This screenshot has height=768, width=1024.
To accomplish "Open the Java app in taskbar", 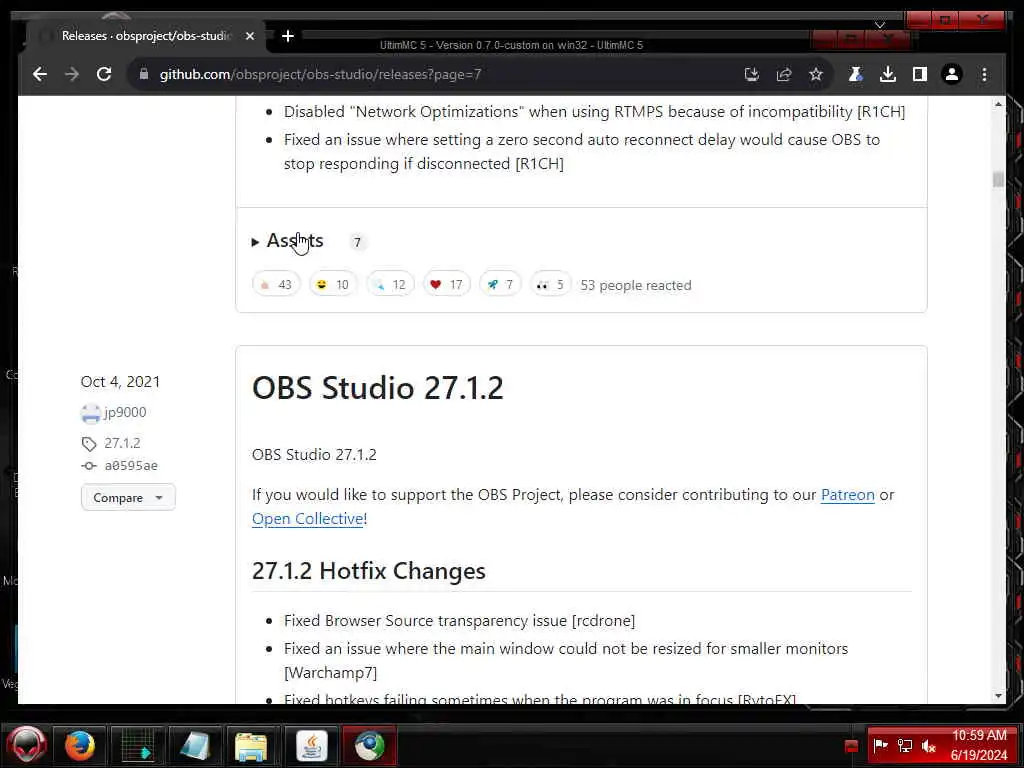I will (x=312, y=745).
